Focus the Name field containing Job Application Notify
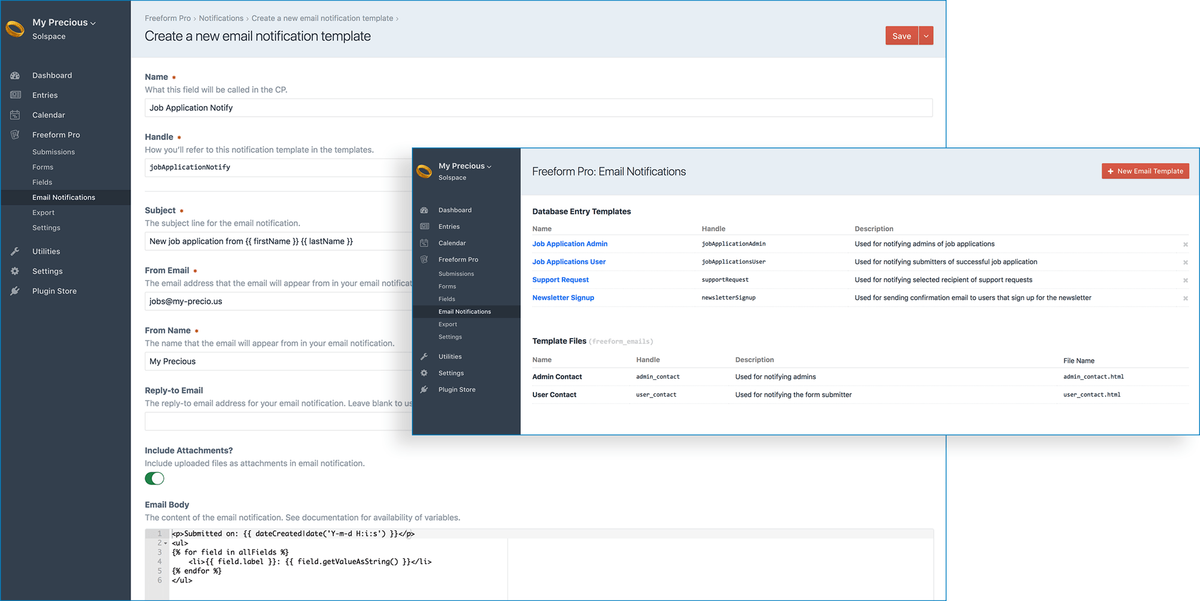This screenshot has height=601, width=1200. pyautogui.click(x=539, y=107)
